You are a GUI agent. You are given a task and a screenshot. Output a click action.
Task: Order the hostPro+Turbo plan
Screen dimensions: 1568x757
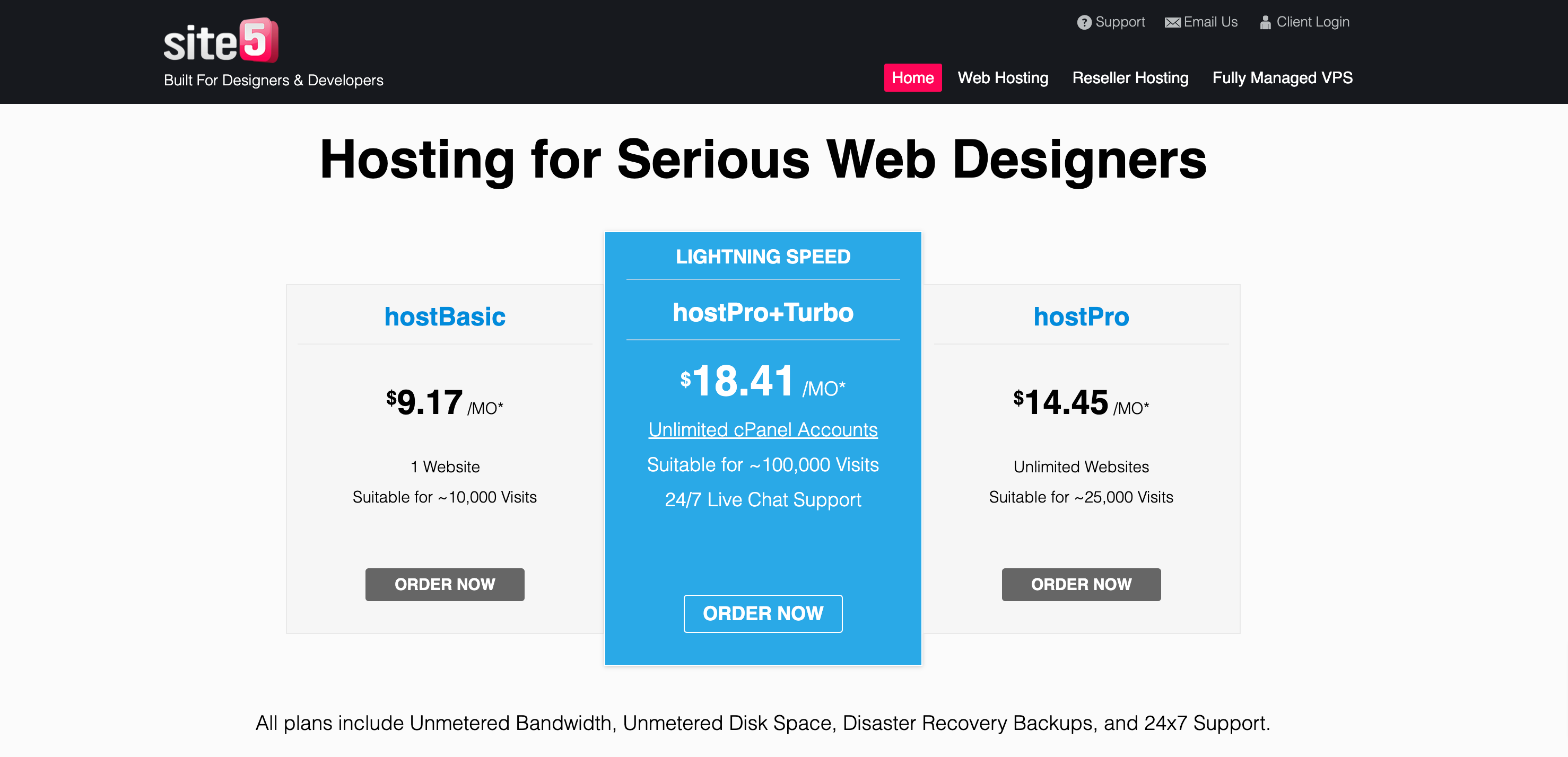763,613
